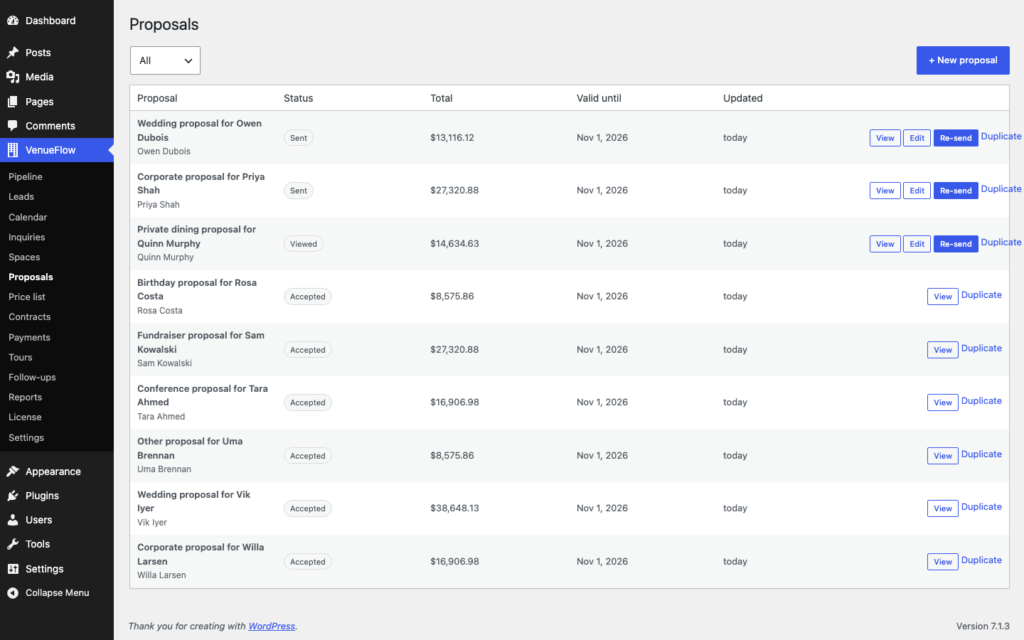This screenshot has width=1024, height=640.
Task: Click the Appearance paintbrush icon
Action: (x=12, y=471)
